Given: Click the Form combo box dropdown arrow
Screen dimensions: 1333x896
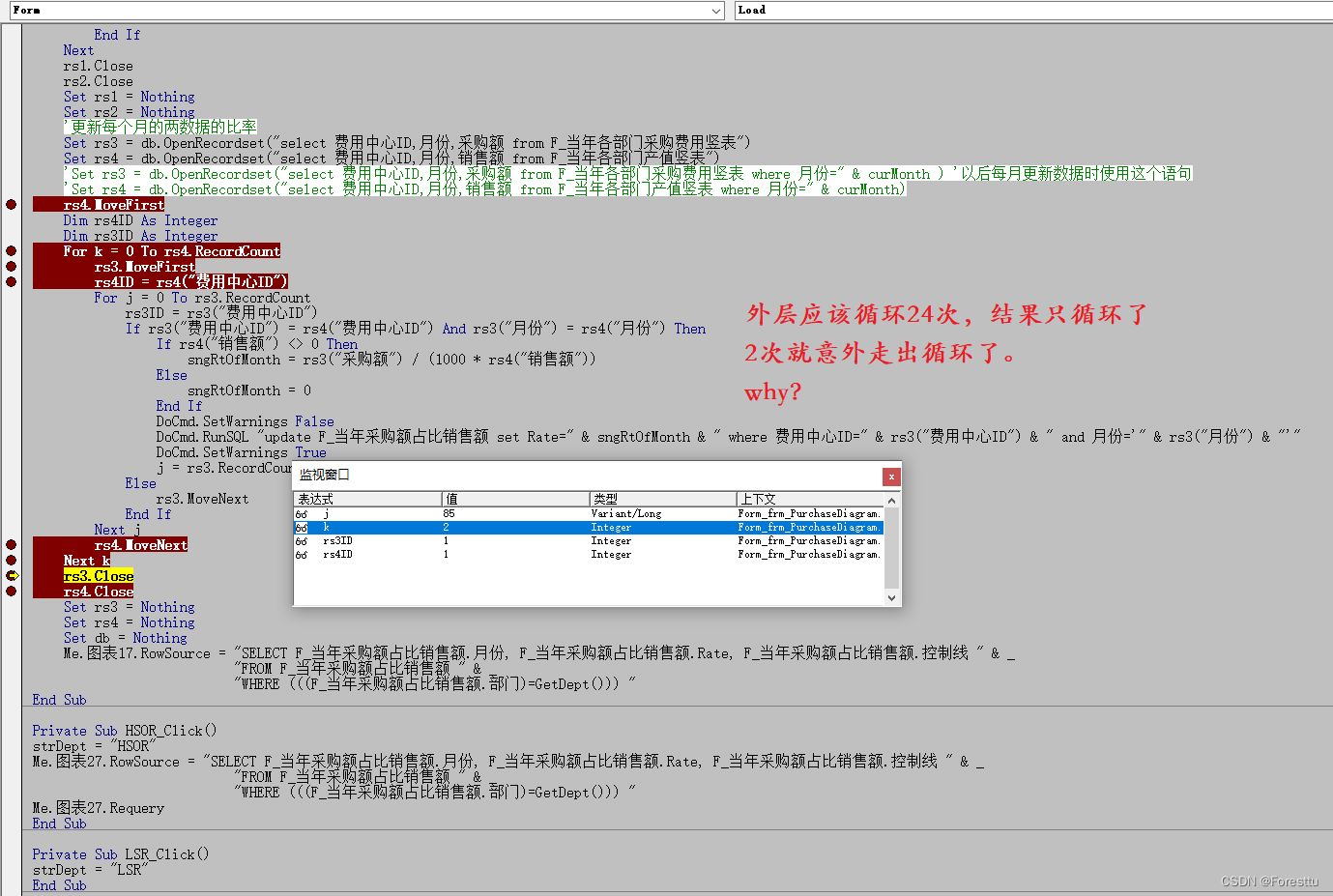Looking at the screenshot, I should (714, 10).
